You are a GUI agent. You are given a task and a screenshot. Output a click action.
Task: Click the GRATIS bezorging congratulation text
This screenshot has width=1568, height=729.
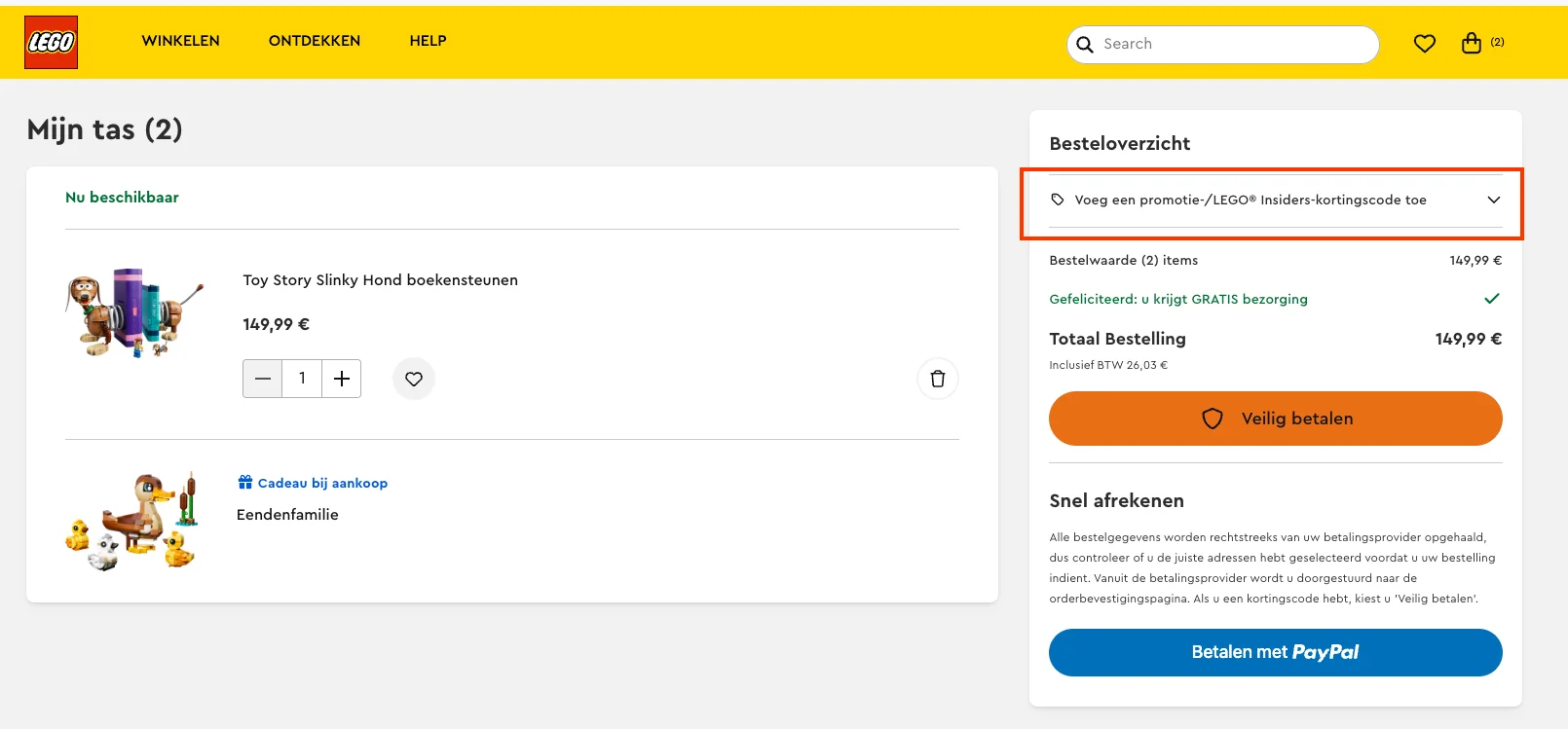(1178, 299)
